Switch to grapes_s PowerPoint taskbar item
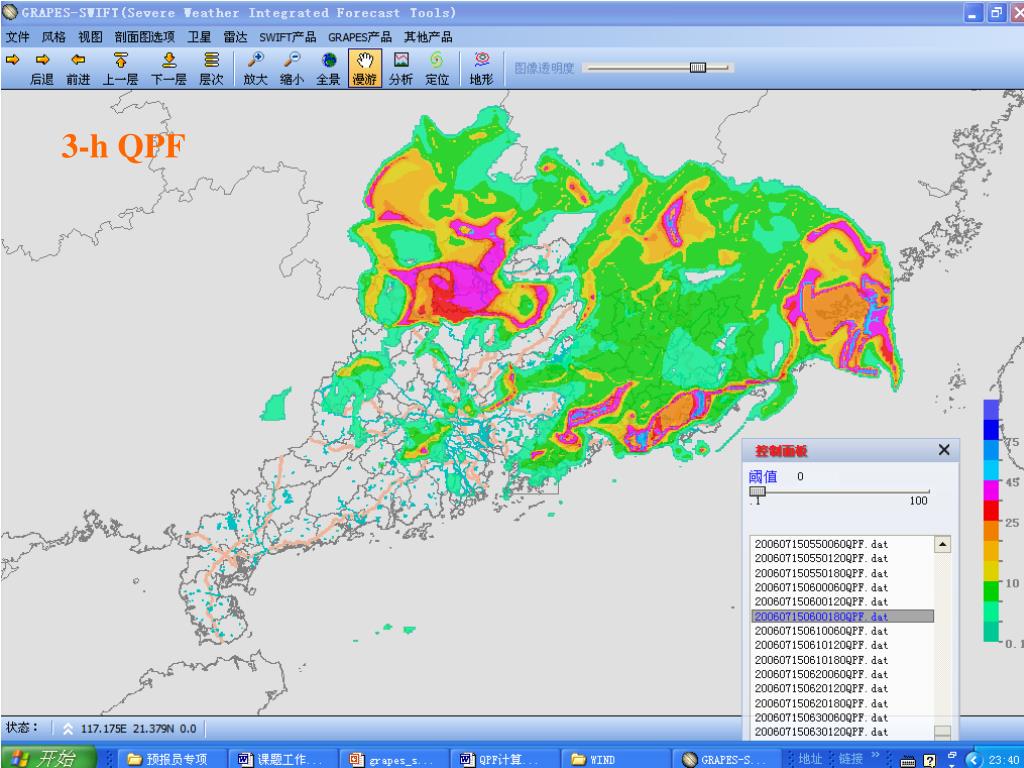The height and width of the screenshot is (768, 1024). 395,759
